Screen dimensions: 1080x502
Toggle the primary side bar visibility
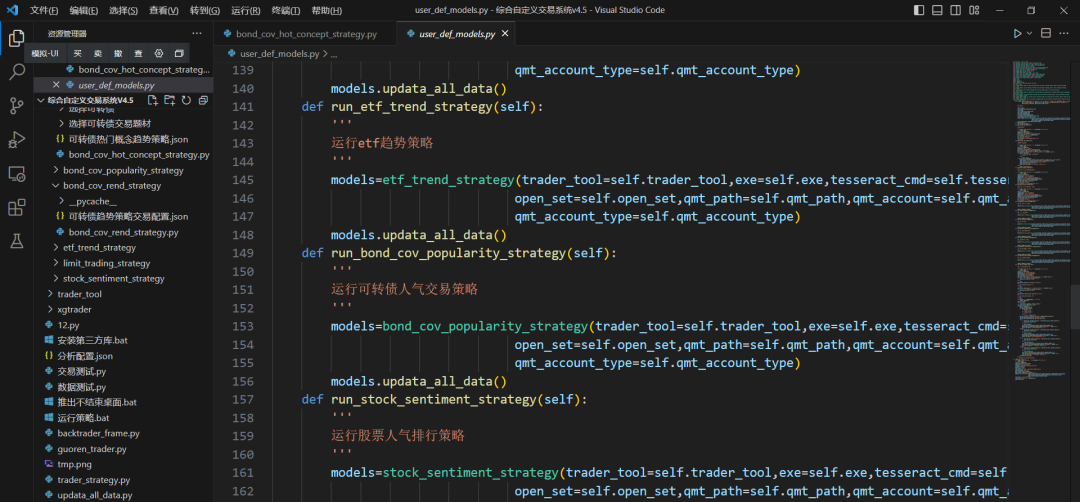(920, 10)
